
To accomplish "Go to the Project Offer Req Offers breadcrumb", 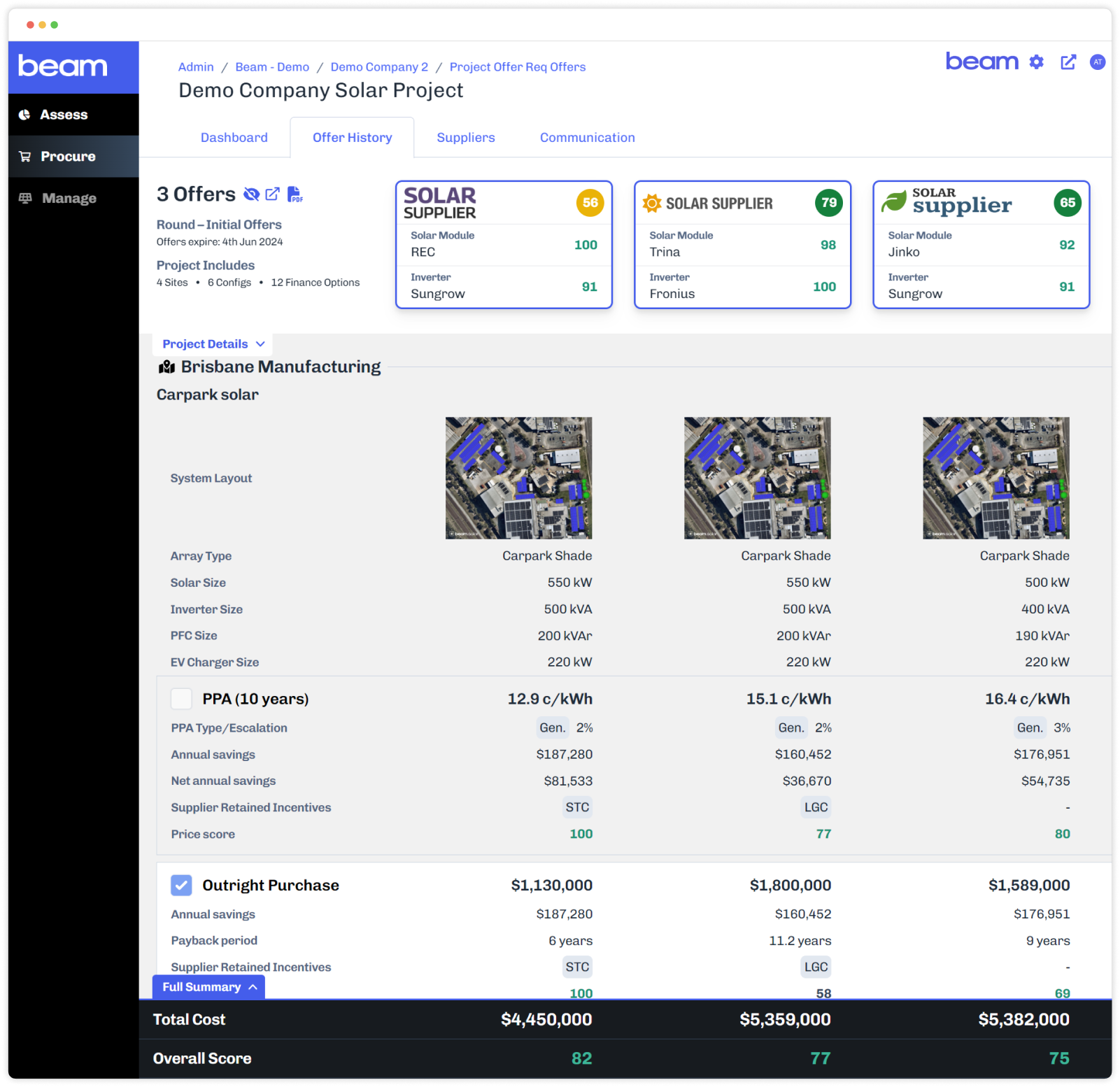I will (518, 67).
